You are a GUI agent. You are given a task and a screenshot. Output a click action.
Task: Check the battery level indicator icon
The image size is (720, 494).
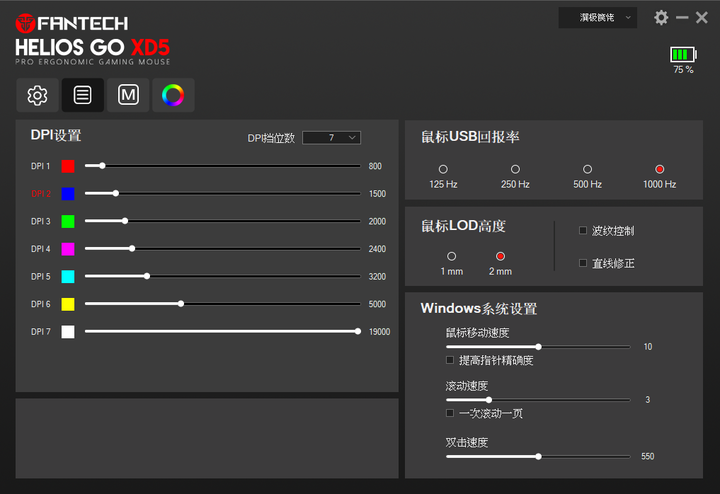(683, 54)
